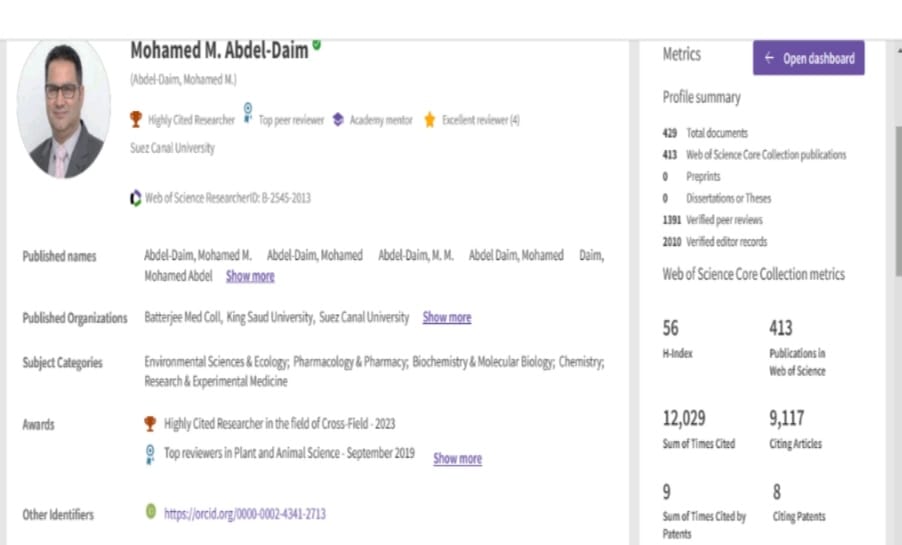This screenshot has width=902, height=545.
Task: Click the green verified badge beside name
Action: (317, 45)
